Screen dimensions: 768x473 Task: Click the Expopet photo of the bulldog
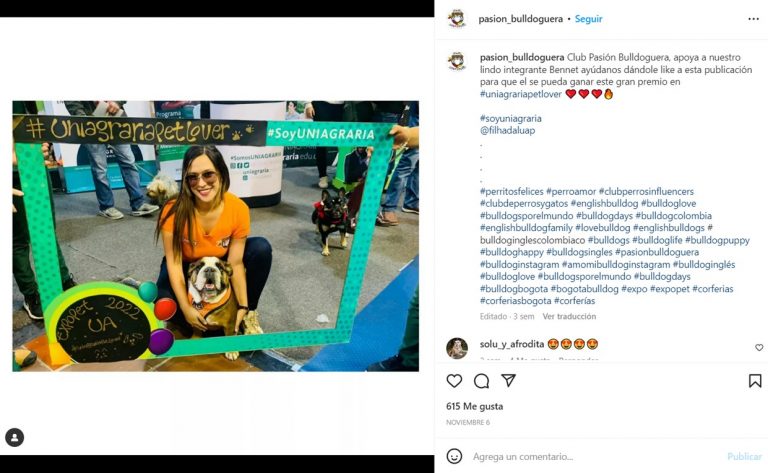click(x=216, y=236)
